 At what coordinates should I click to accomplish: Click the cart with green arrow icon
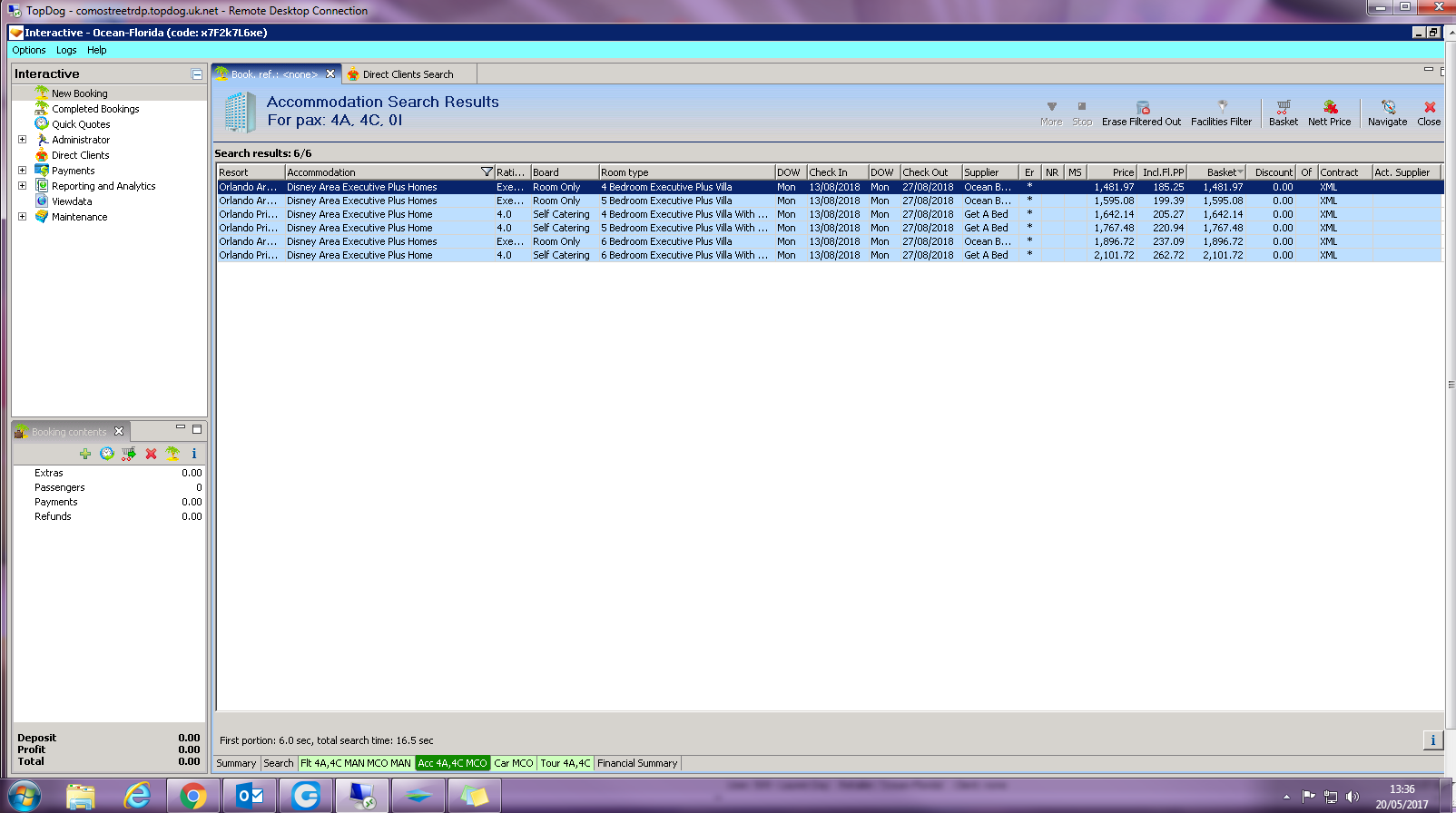129,454
